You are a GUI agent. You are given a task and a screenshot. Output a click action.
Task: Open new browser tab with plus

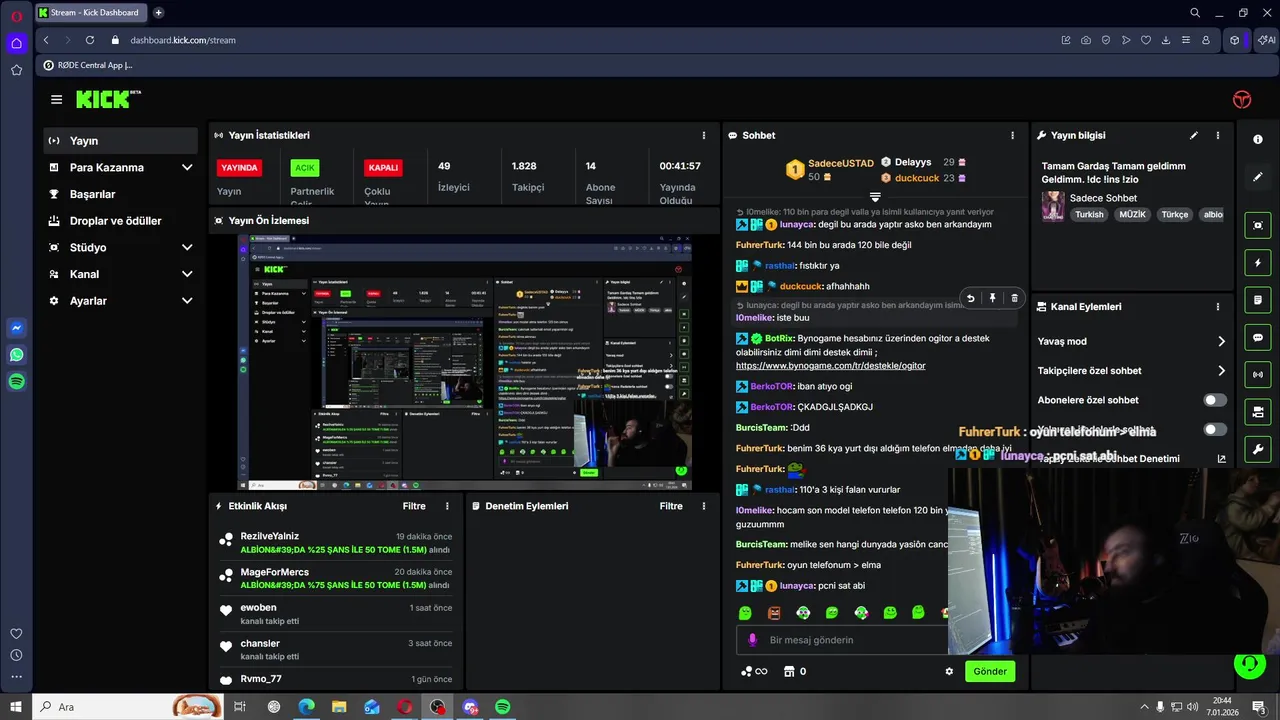(x=158, y=13)
